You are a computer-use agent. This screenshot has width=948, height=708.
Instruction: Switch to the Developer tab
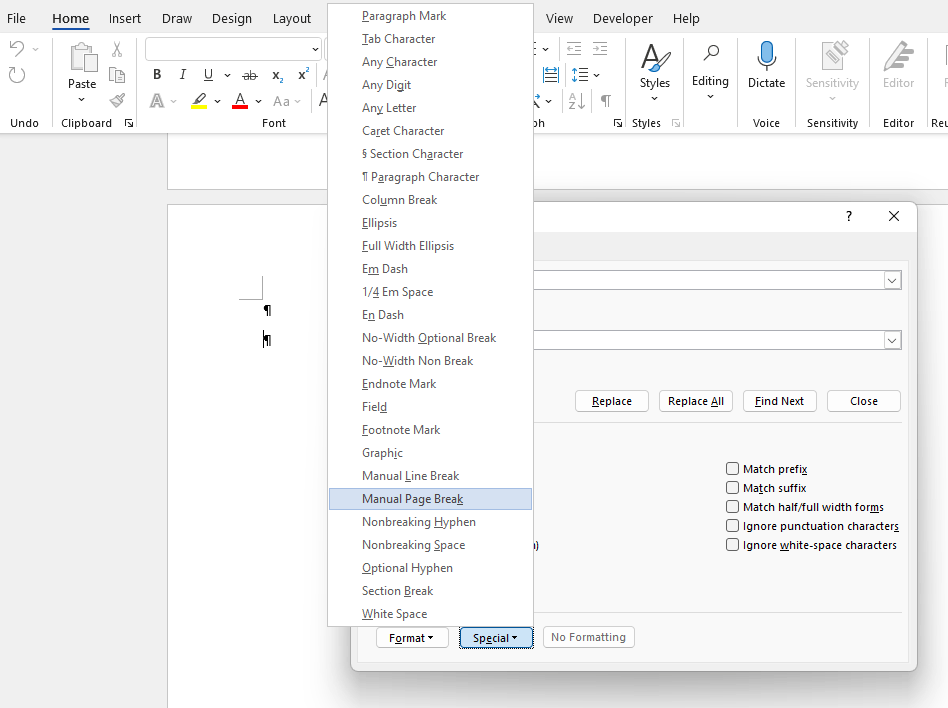point(622,18)
